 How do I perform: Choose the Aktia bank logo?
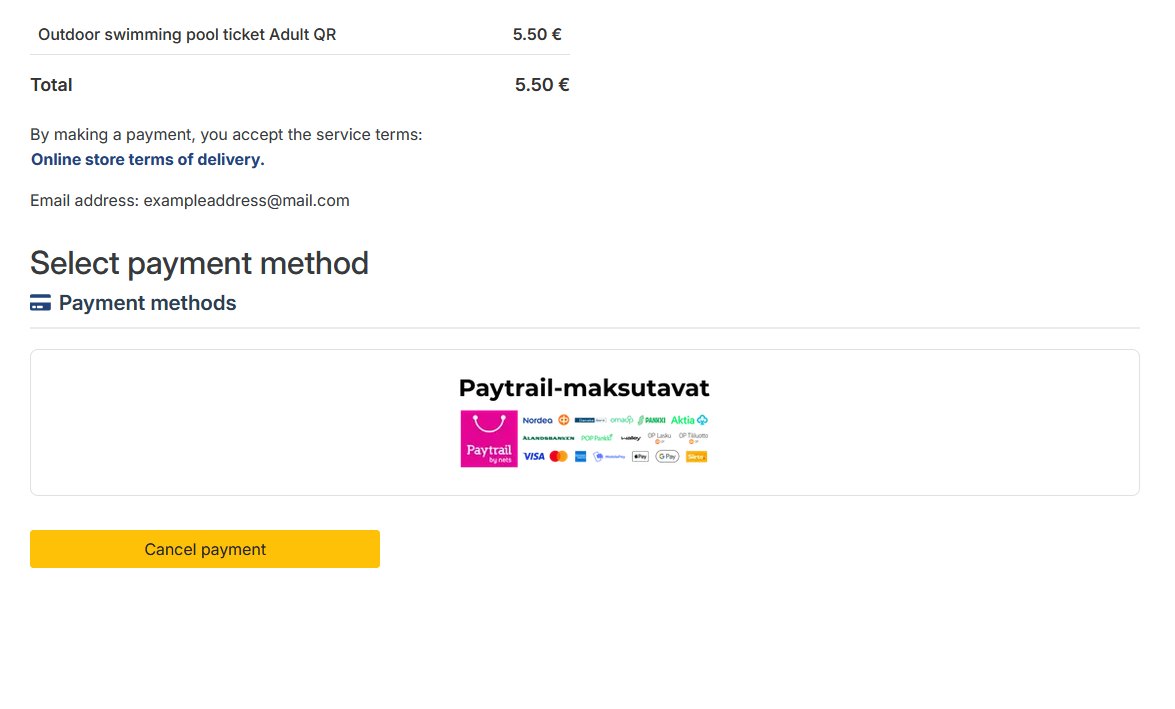689,420
